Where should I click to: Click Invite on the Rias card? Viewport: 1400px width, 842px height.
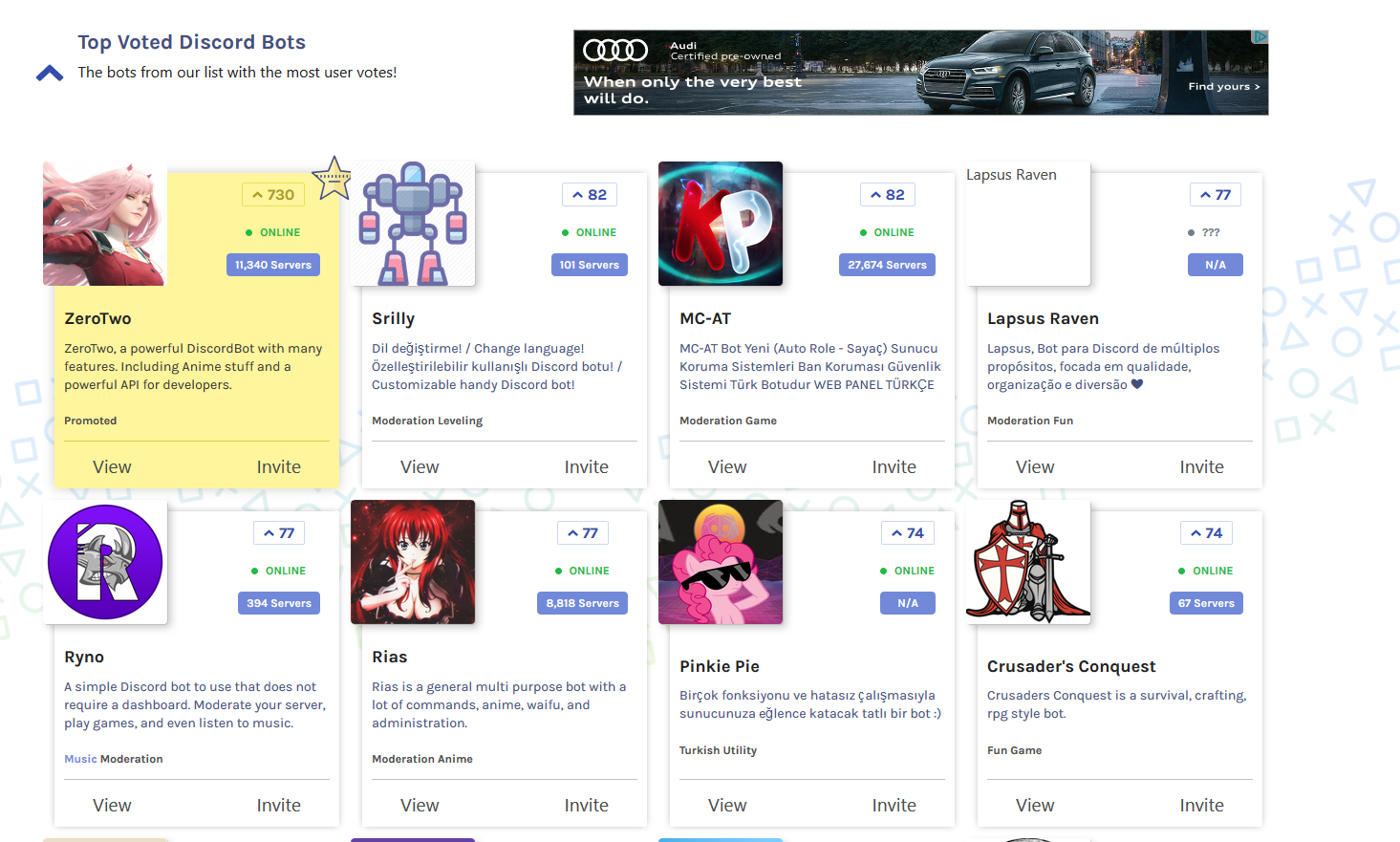(586, 806)
